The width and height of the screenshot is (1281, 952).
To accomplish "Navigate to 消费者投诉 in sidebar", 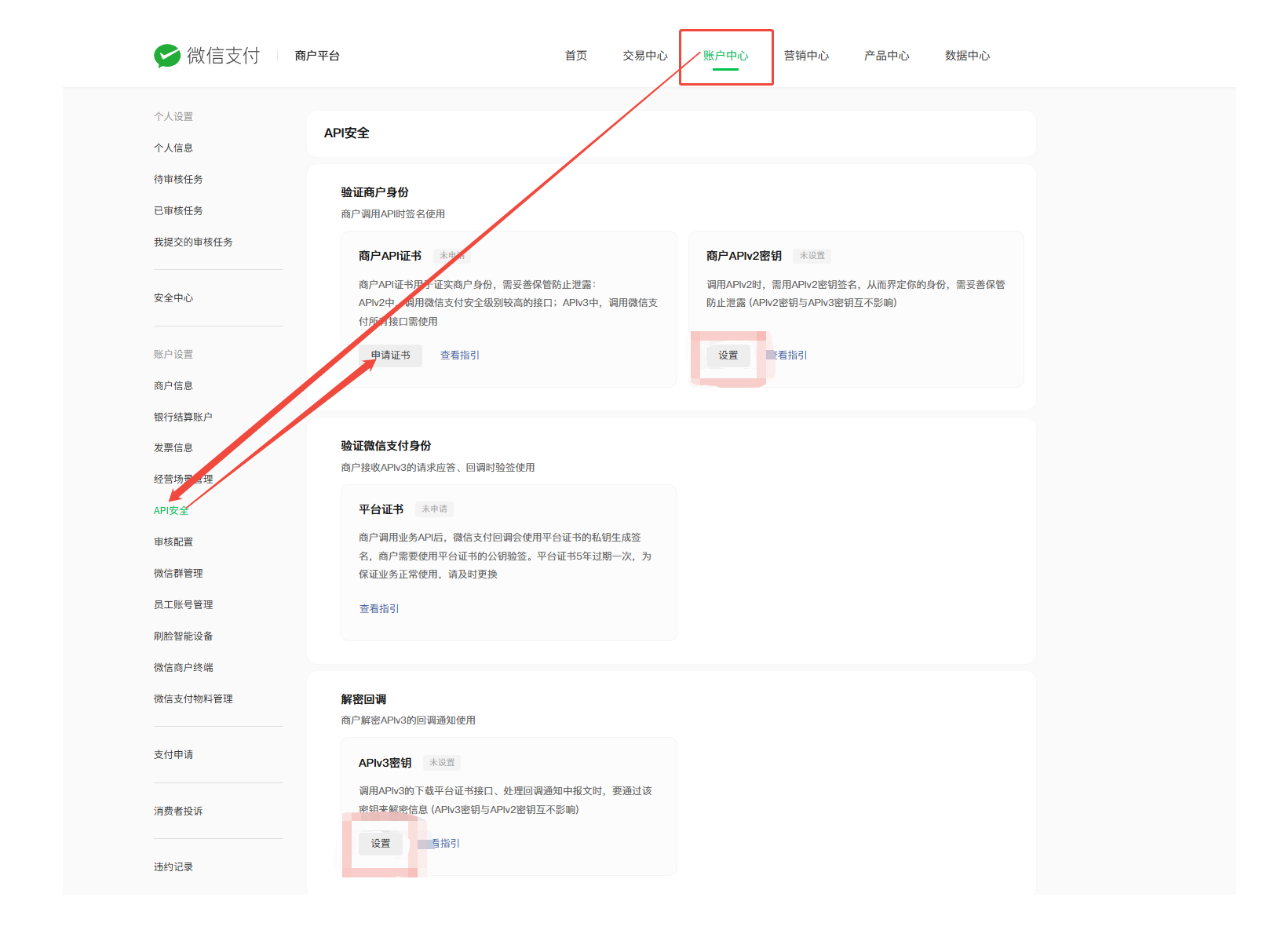I will click(178, 812).
